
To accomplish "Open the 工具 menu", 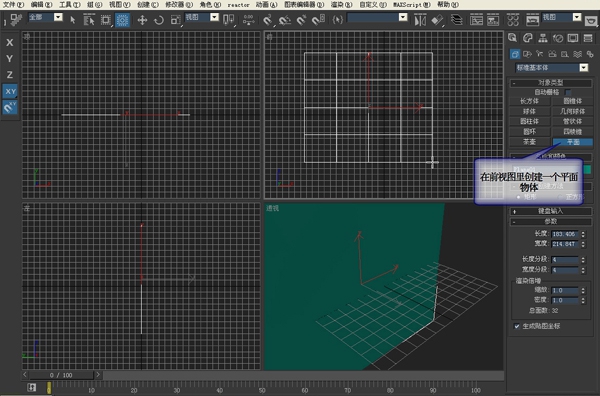I will (x=70, y=5).
